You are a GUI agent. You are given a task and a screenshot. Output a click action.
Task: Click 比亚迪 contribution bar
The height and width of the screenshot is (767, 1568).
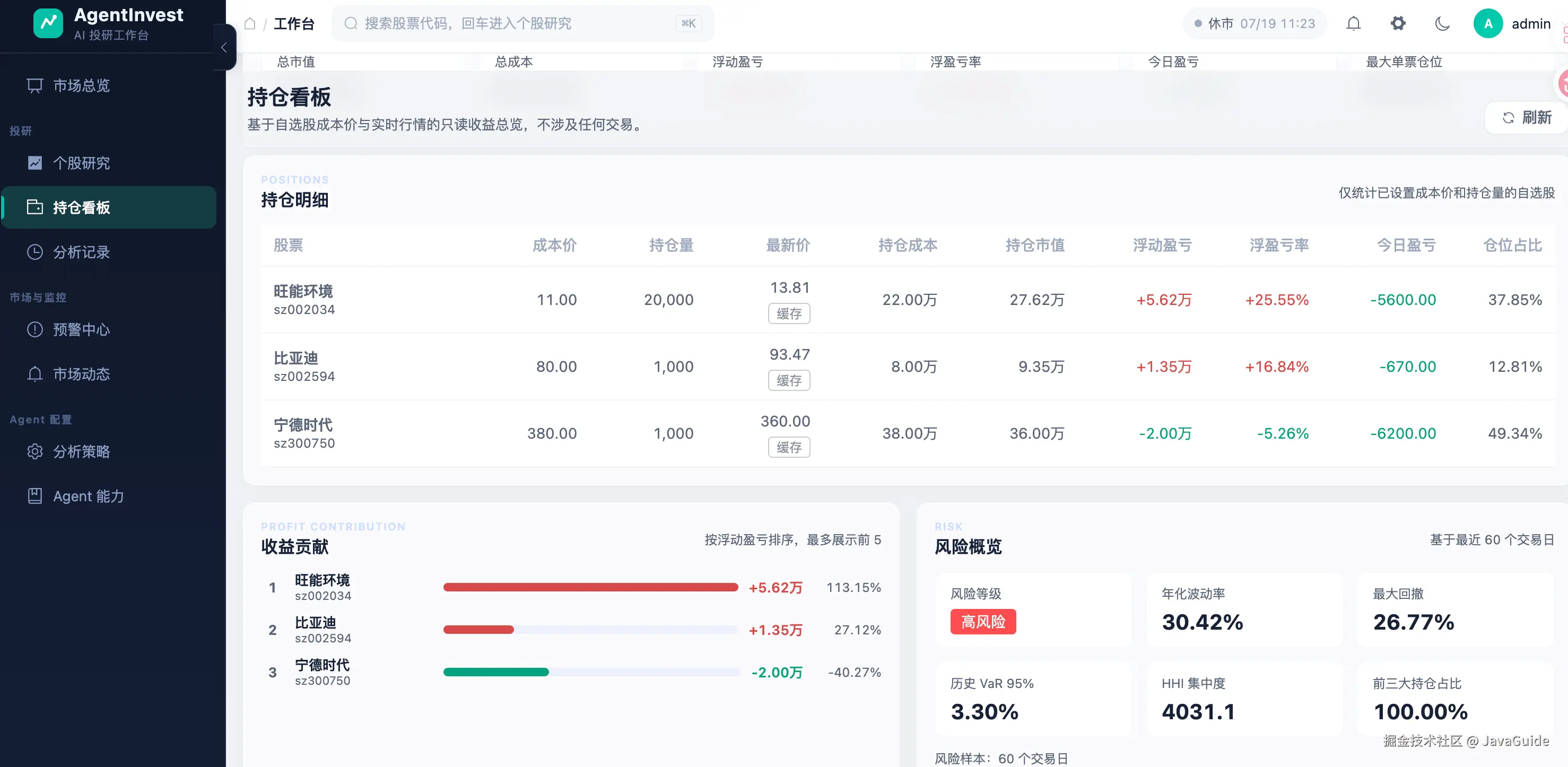pyautogui.click(x=478, y=630)
